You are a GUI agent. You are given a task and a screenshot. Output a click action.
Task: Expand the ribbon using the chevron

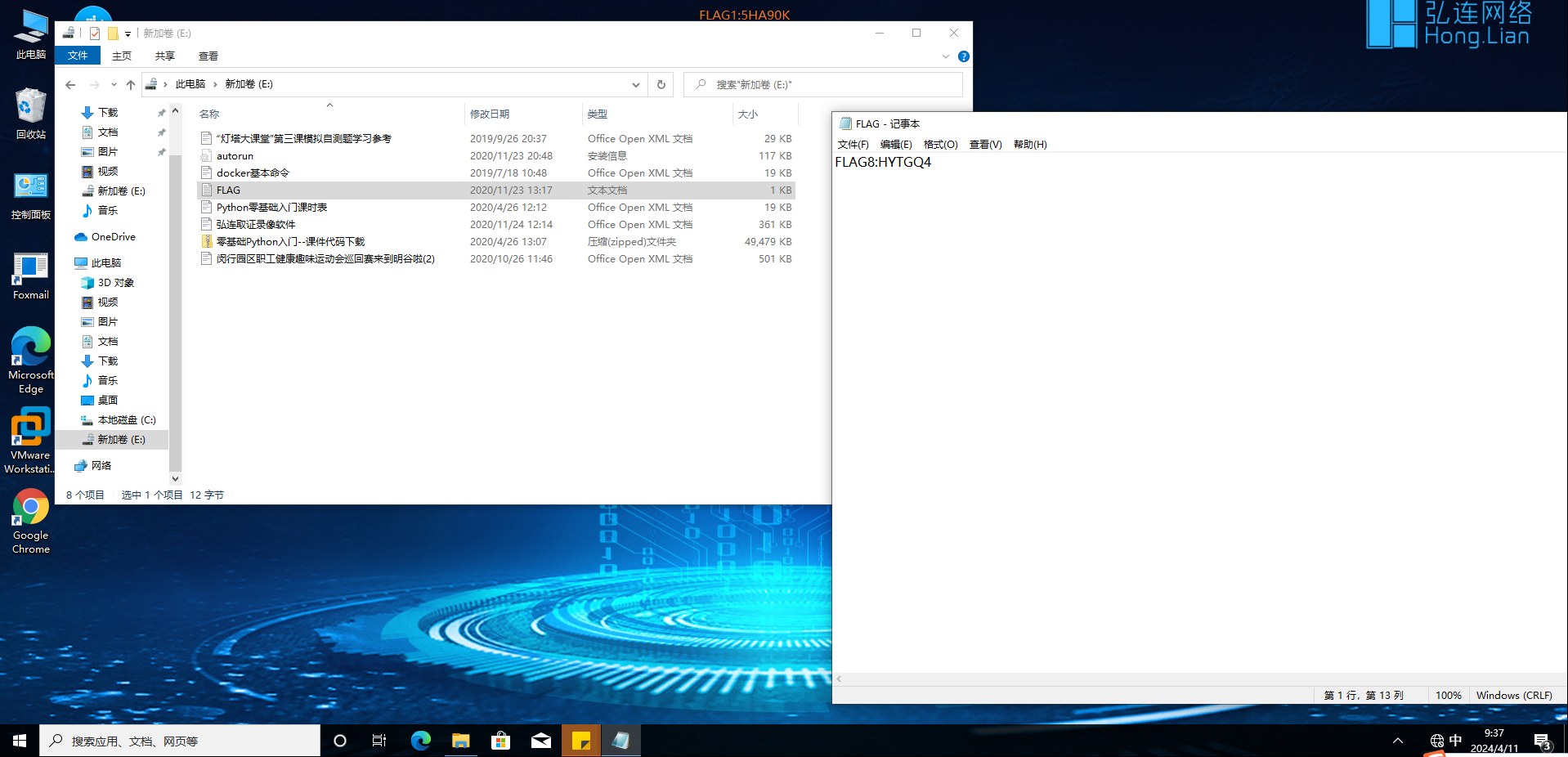coord(946,56)
